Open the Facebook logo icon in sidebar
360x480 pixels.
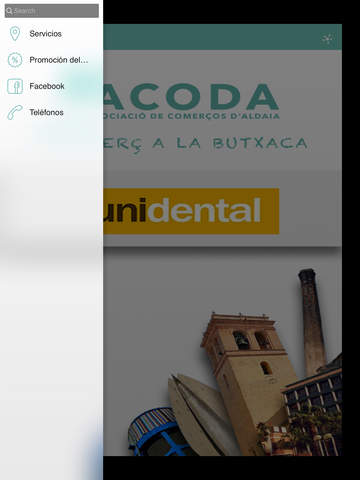pyautogui.click(x=15, y=86)
